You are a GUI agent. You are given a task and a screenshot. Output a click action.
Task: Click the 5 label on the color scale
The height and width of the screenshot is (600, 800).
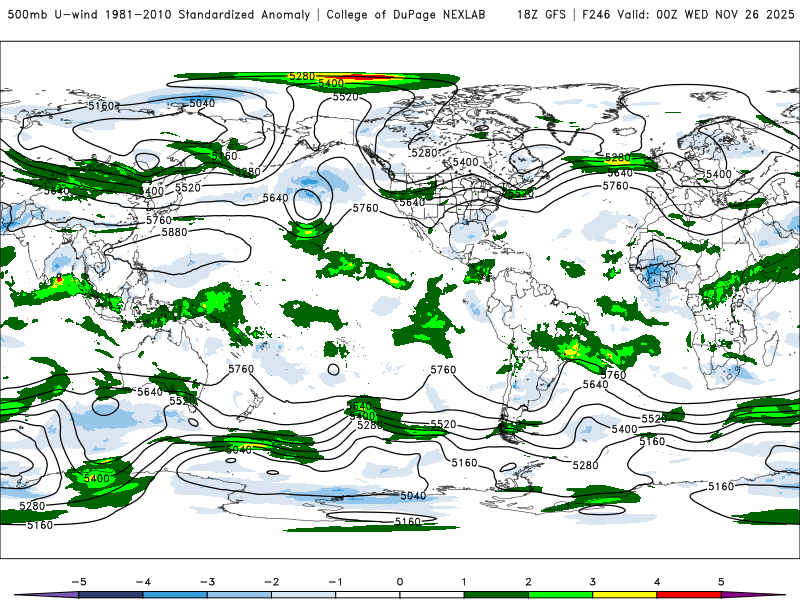pos(721,582)
